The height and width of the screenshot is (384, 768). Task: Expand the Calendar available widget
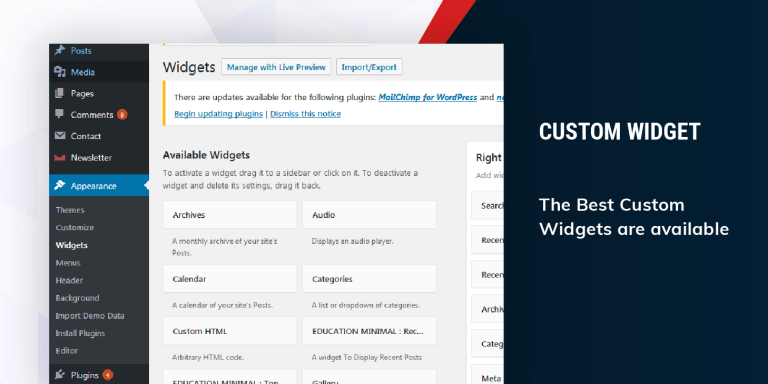[x=230, y=279]
